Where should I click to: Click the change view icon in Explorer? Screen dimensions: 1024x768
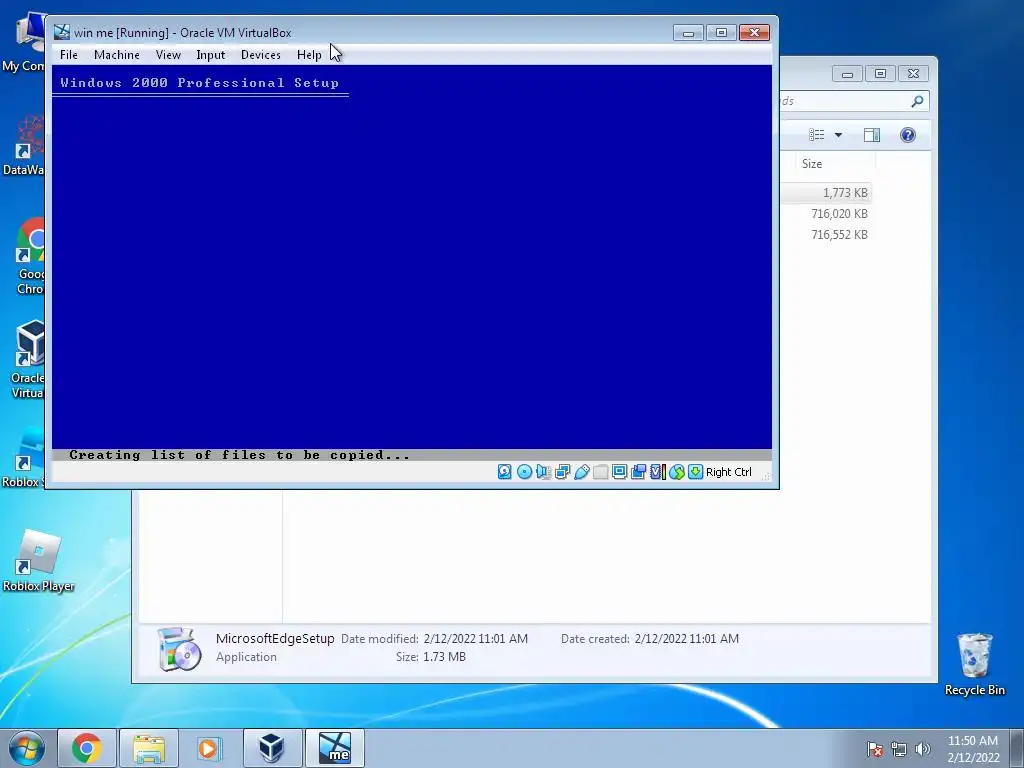pyautogui.click(x=816, y=135)
